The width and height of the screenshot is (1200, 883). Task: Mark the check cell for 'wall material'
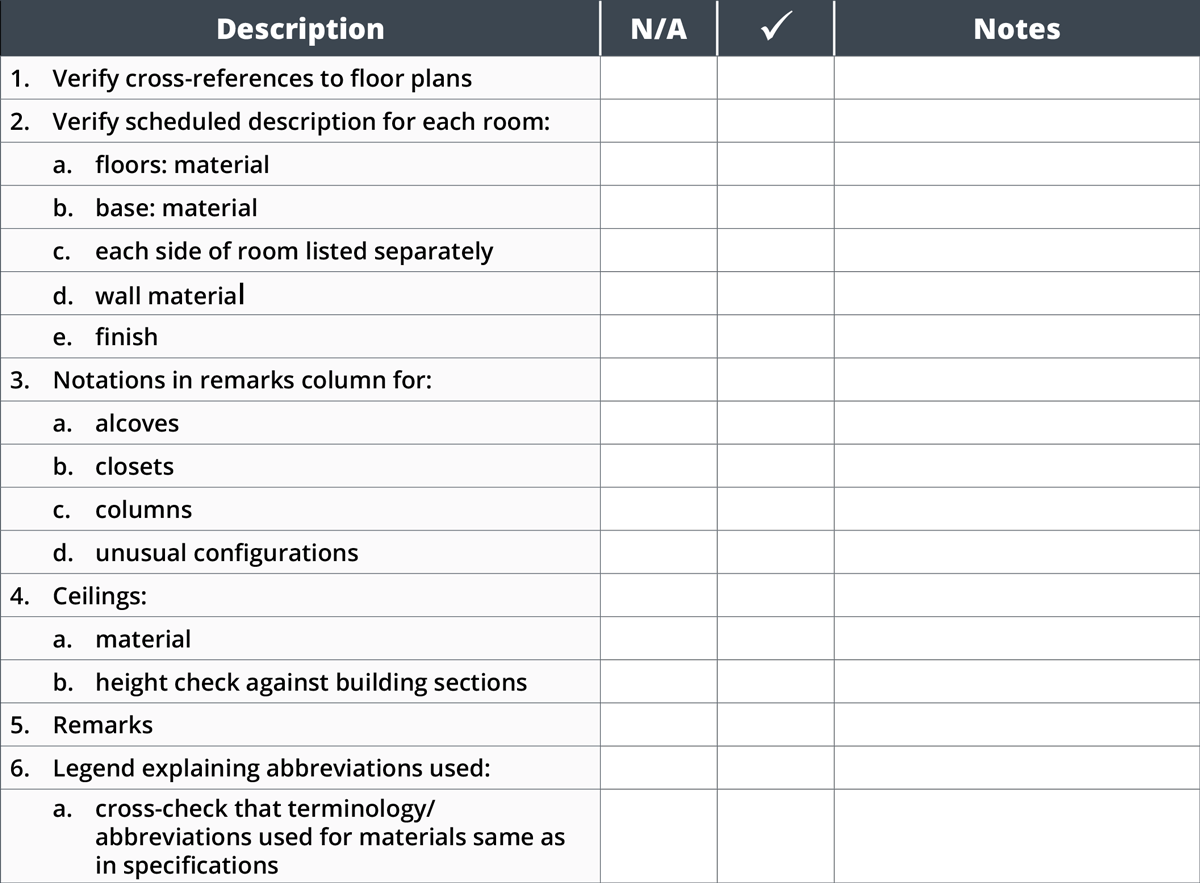(775, 294)
